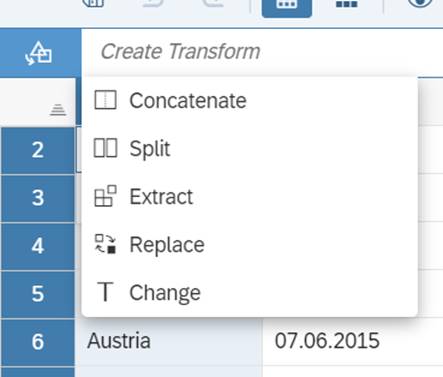
Task: Select row header 3
Action: (38, 198)
